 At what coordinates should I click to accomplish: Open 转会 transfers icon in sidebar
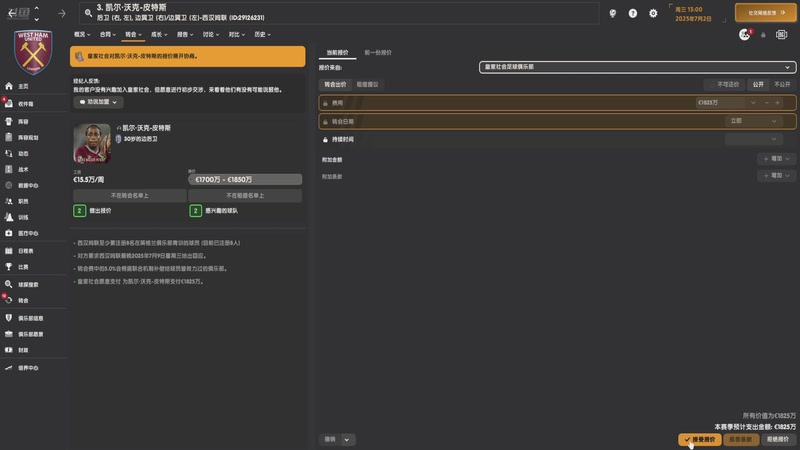coord(9,300)
